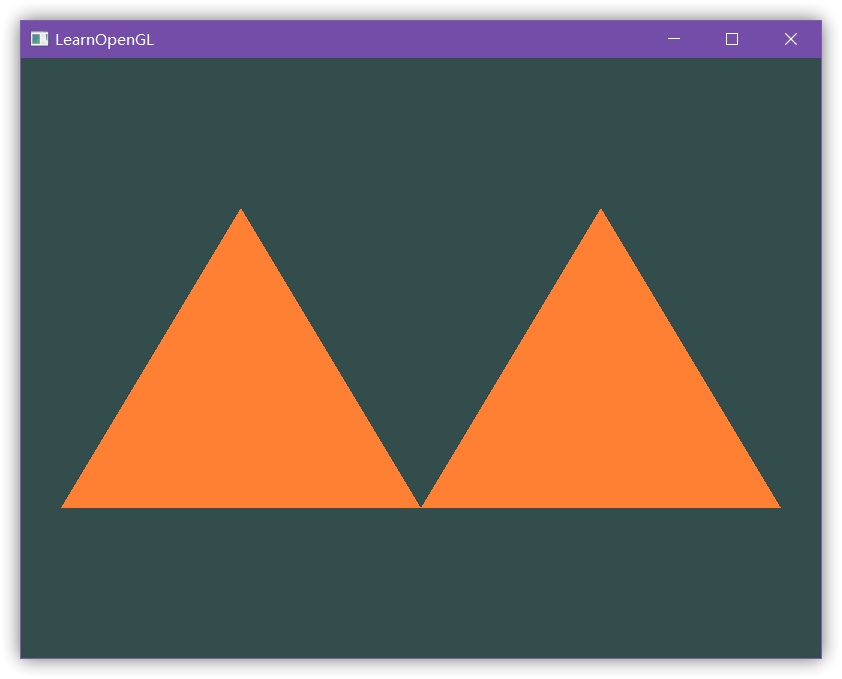Minimize the LearnOpenGL window
This screenshot has height=679, width=842.
click(674, 39)
